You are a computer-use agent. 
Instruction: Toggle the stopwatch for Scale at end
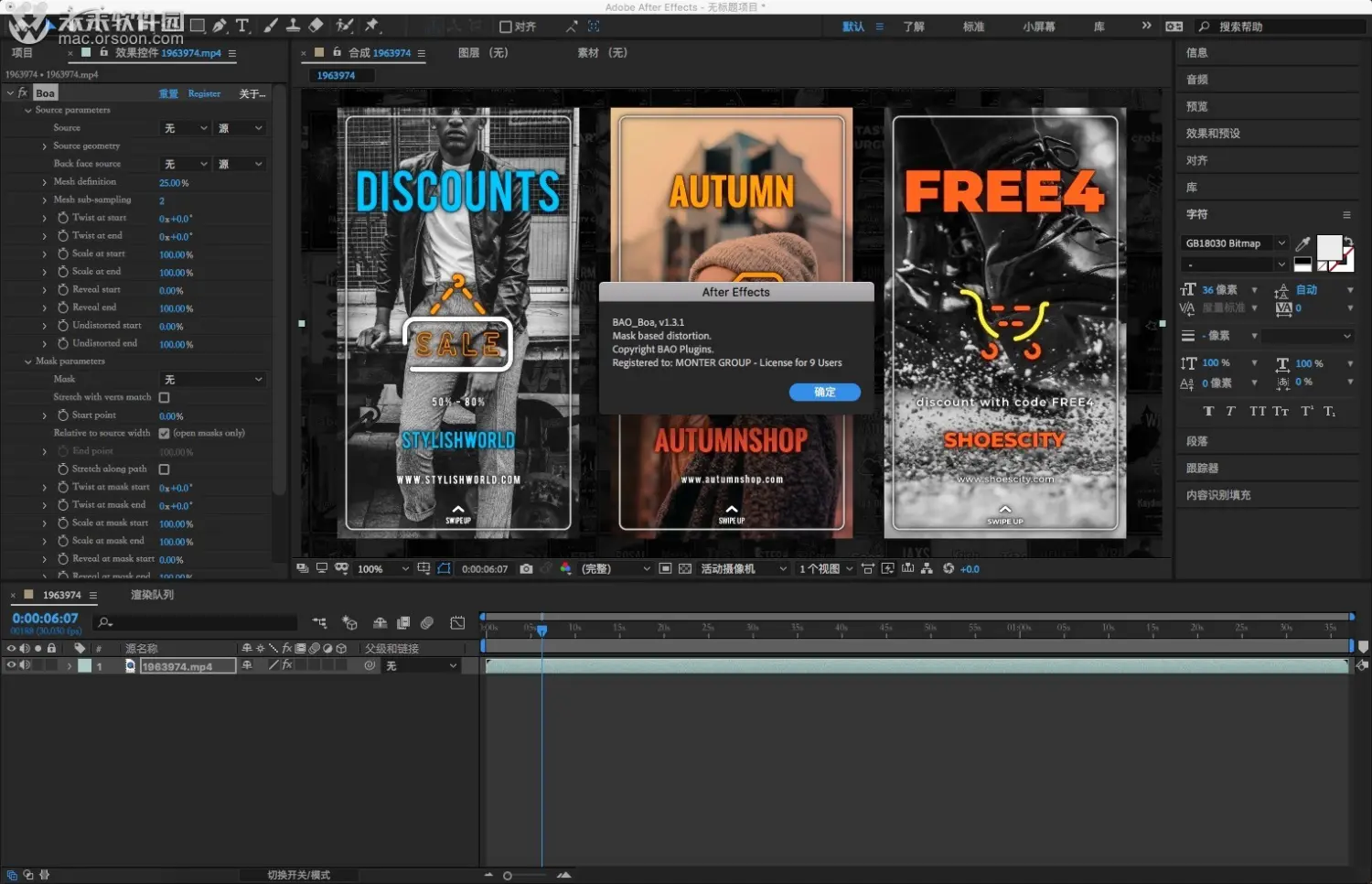[x=63, y=272]
